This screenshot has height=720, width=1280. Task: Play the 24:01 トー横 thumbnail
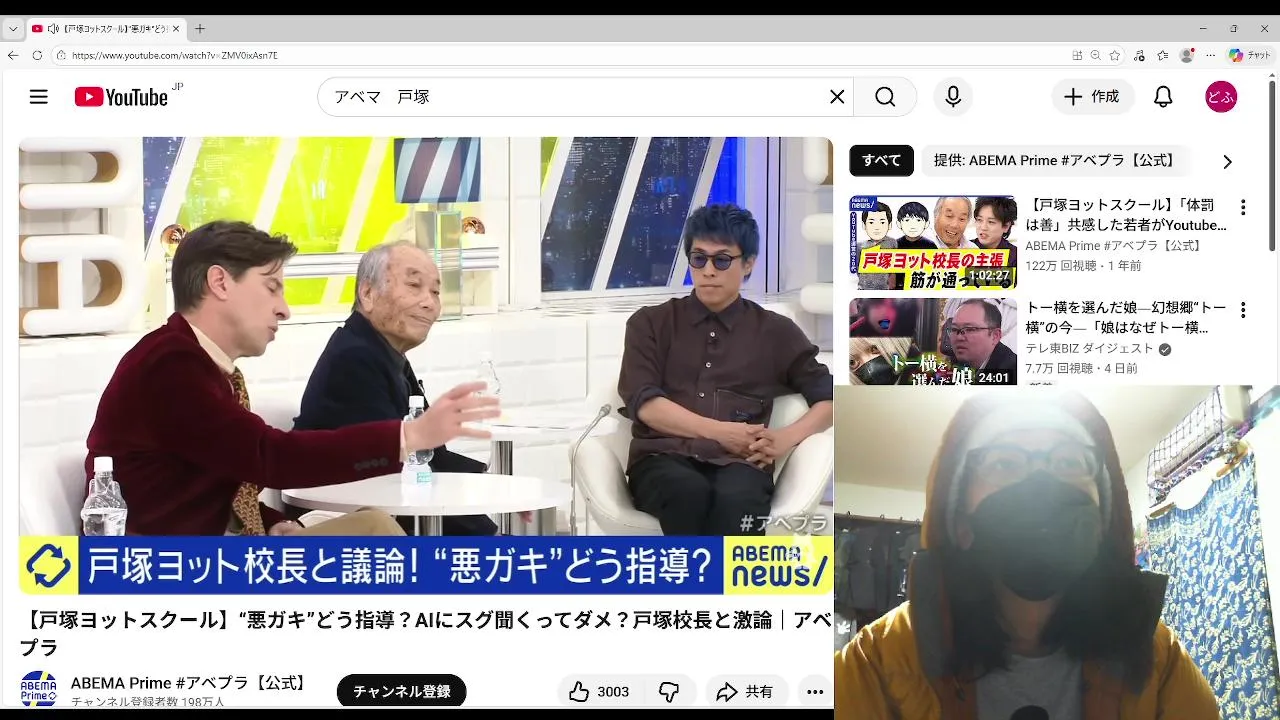[x=933, y=342]
